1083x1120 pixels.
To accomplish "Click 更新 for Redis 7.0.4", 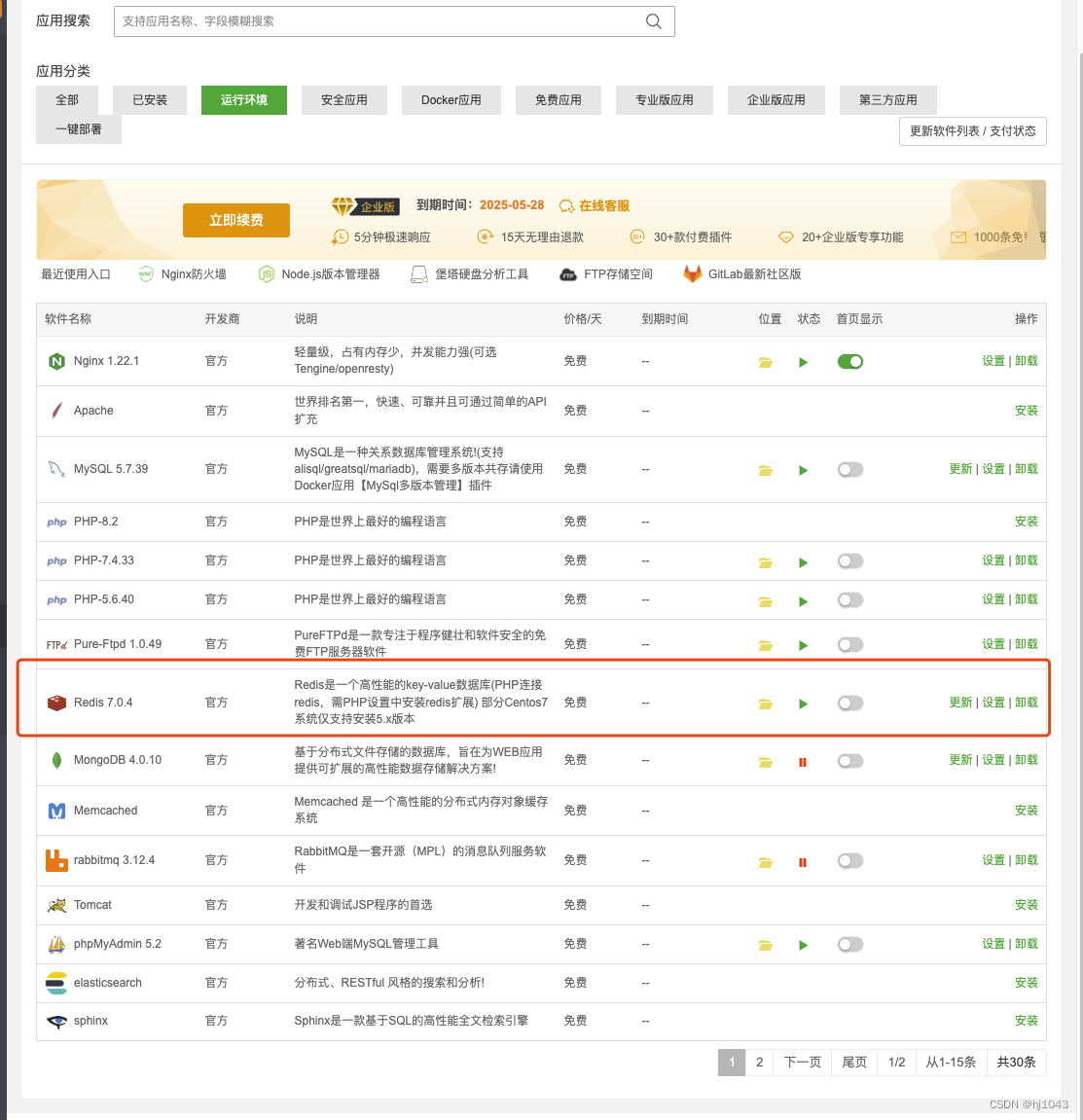I will pos(960,703).
